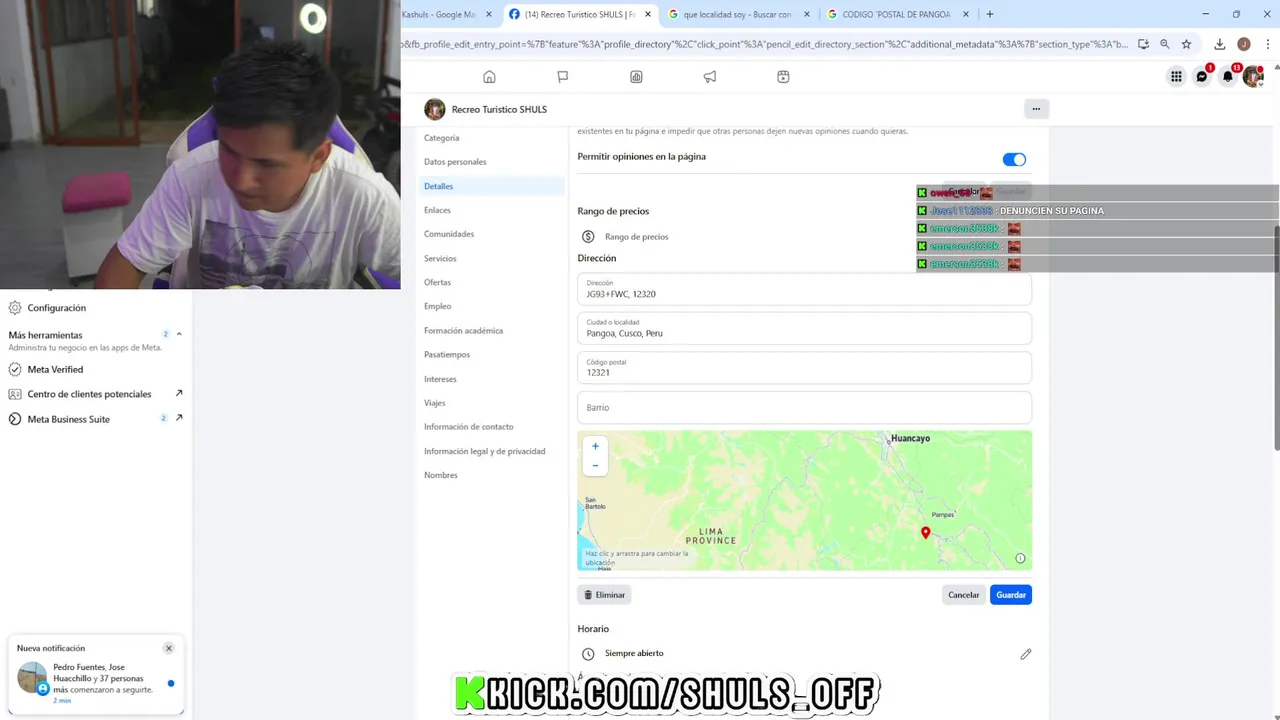1280x720 pixels.
Task: Click the Barrio input field
Action: [804, 407]
